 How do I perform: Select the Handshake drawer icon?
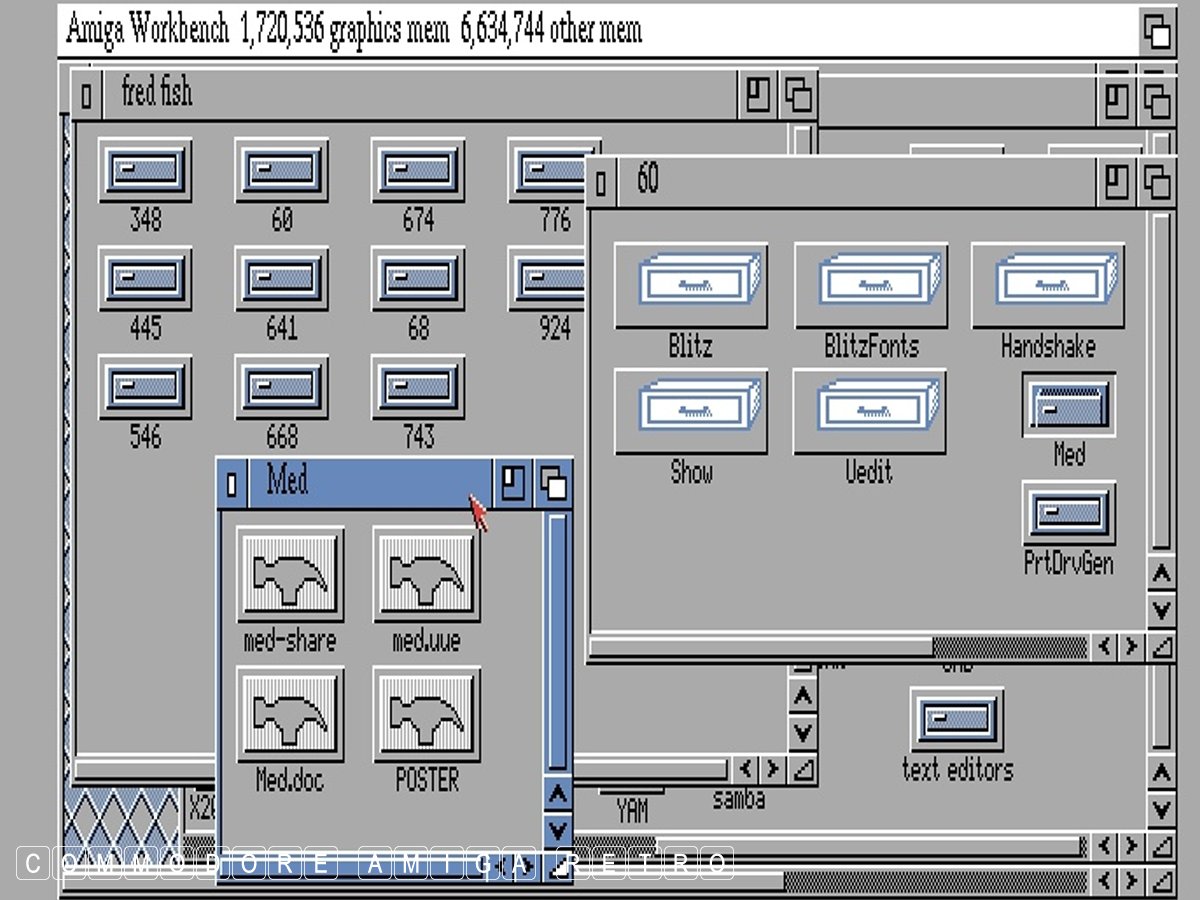pyautogui.click(x=1047, y=285)
